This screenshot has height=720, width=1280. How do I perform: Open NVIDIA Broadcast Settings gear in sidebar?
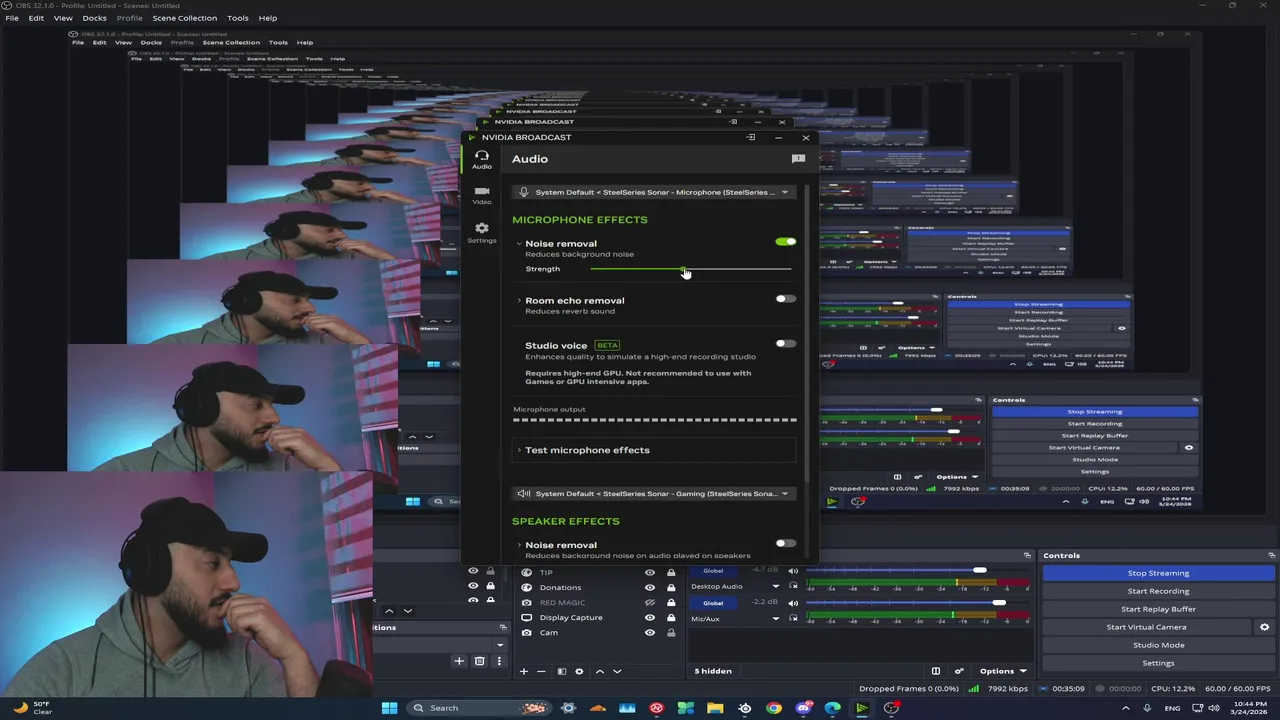(x=482, y=232)
